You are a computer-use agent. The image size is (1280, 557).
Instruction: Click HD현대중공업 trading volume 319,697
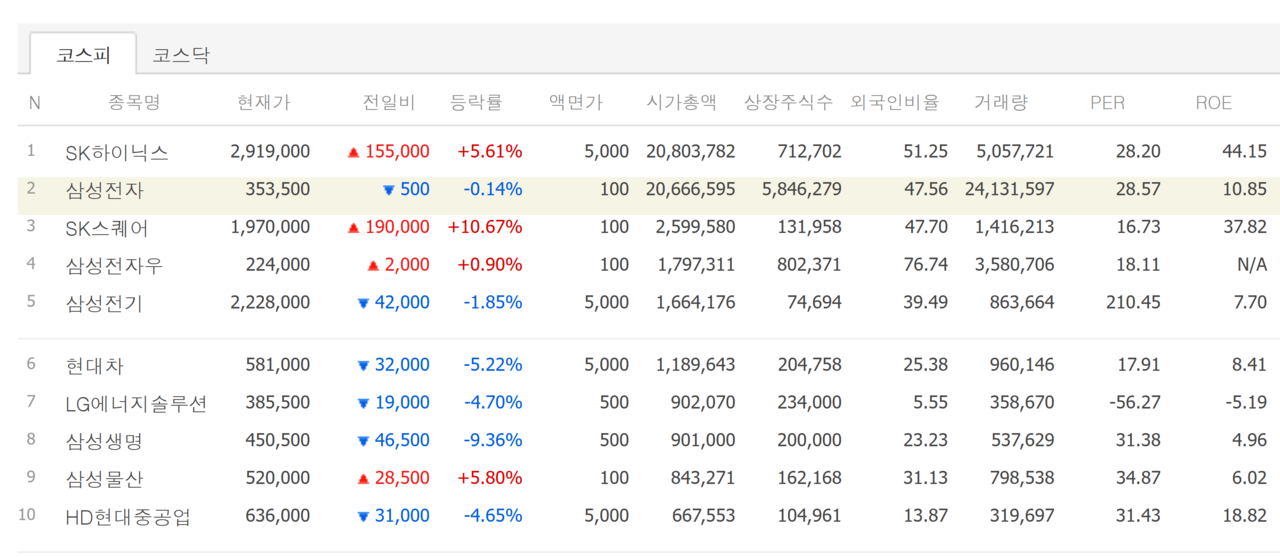tap(1022, 517)
